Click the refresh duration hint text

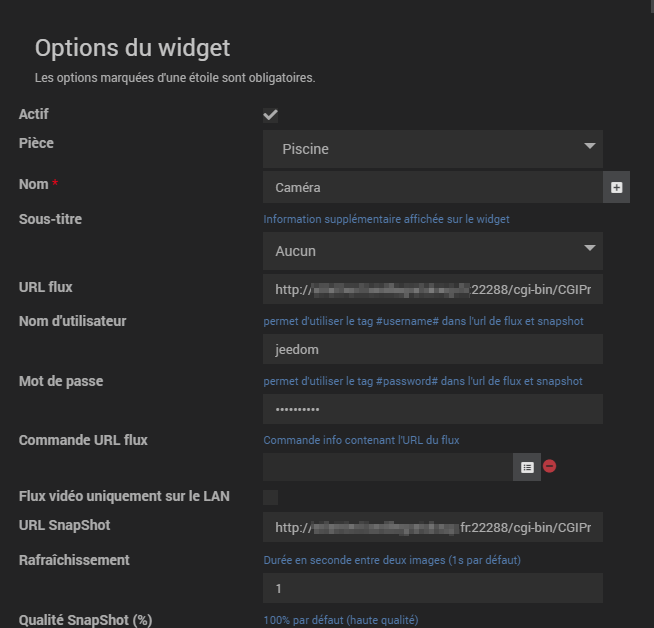pyautogui.click(x=392, y=560)
